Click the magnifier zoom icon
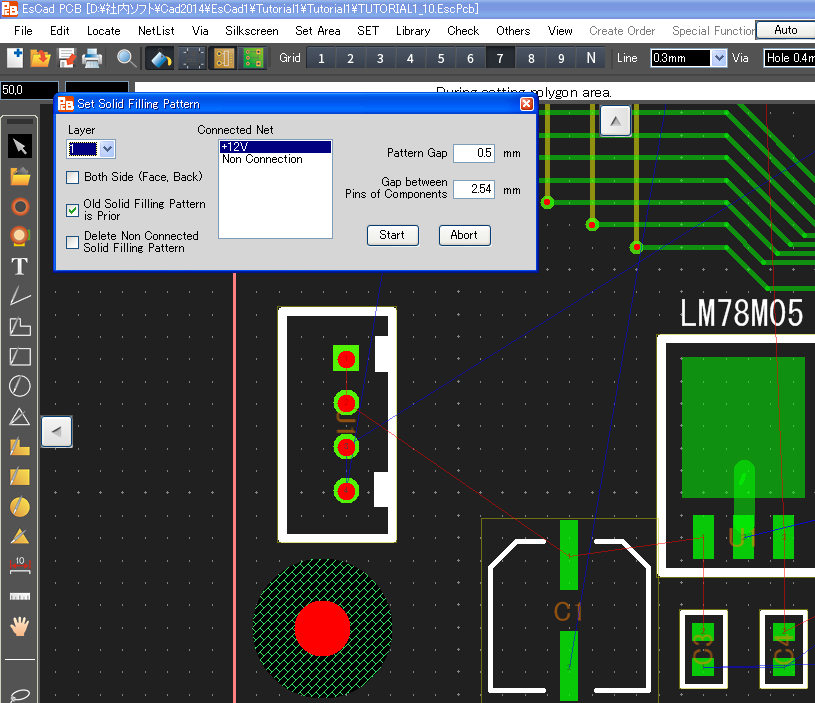815x703 pixels. [126, 58]
